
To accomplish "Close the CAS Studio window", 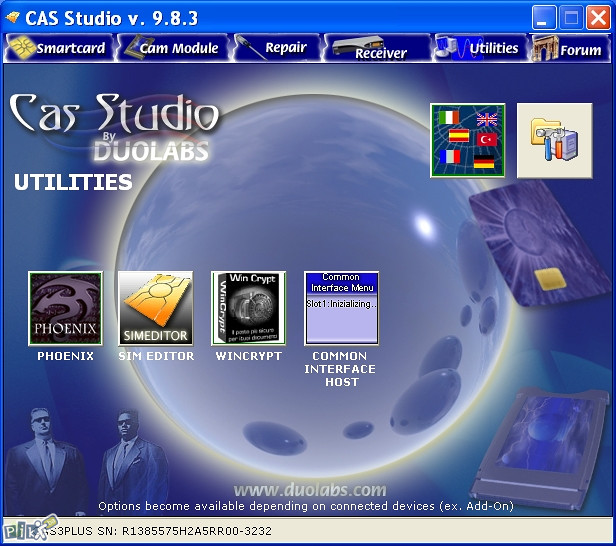I will tap(598, 18).
